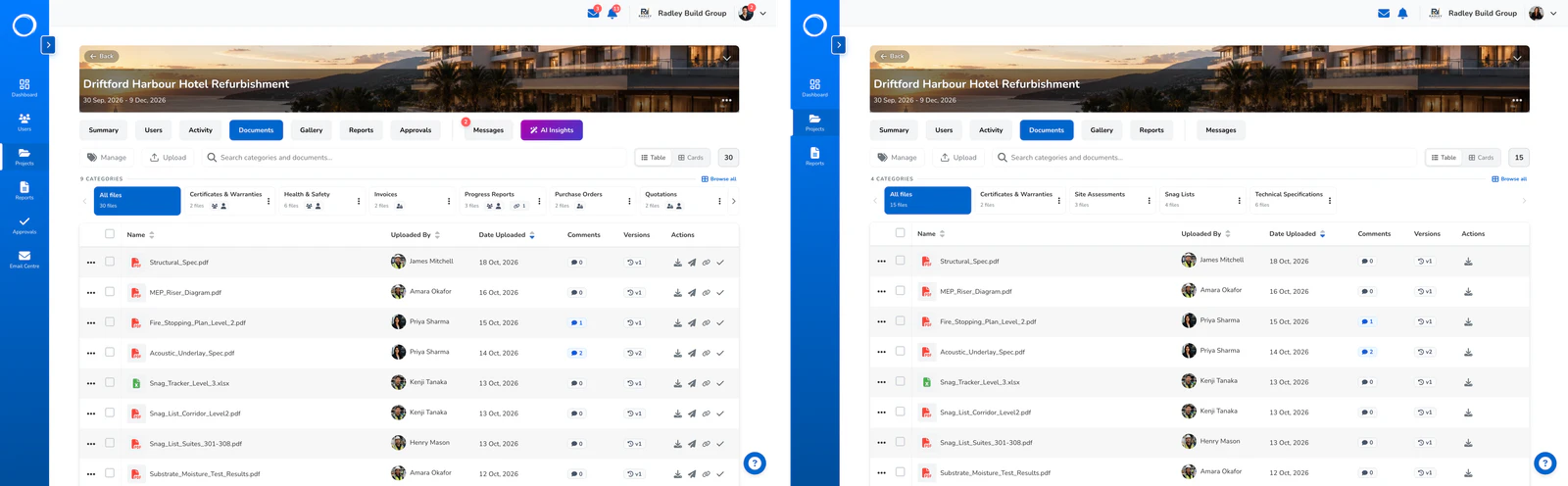The height and width of the screenshot is (486, 1568).
Task: Click Browse all link in left panel
Action: coord(718,179)
